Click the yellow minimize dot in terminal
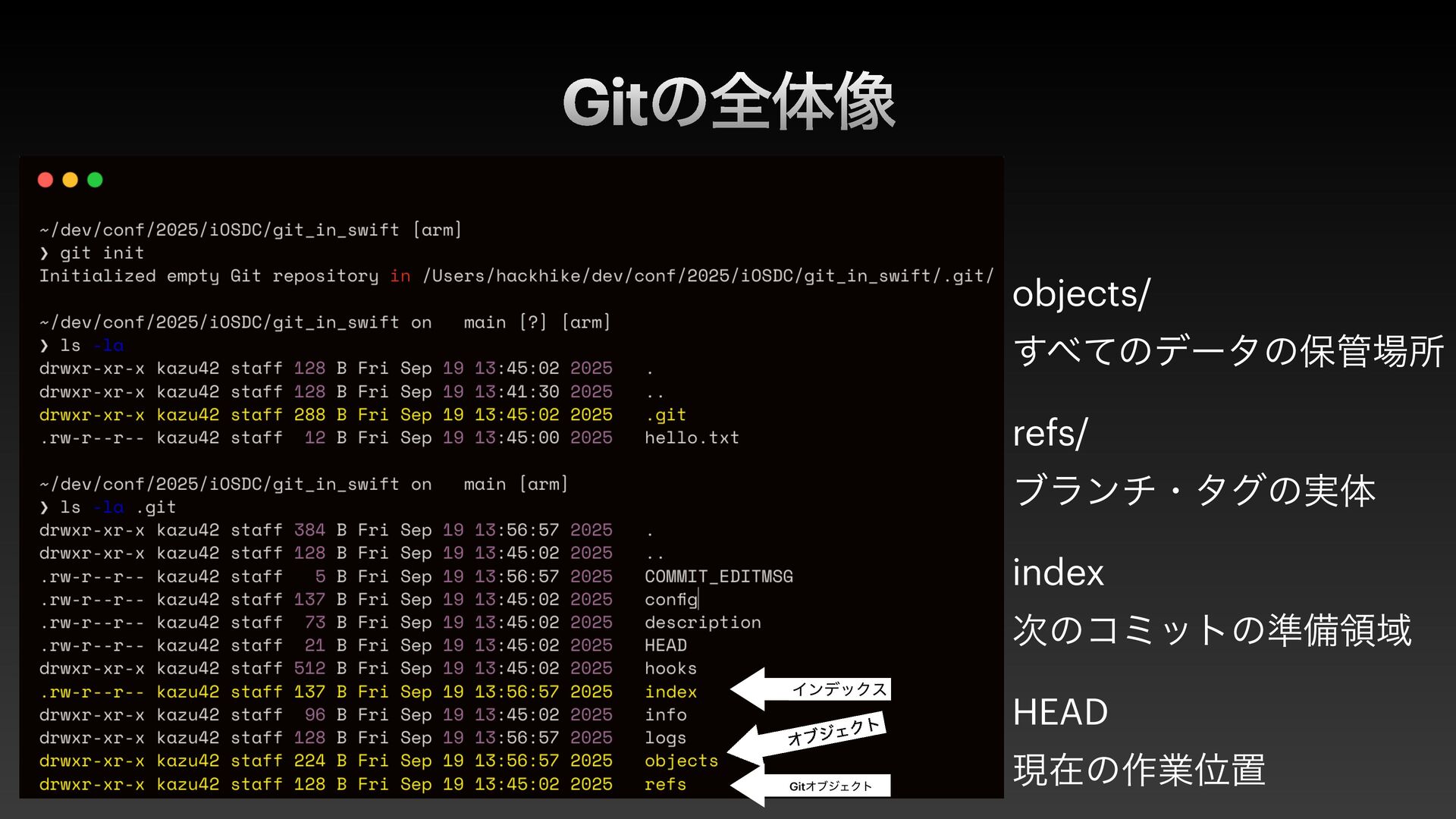 coord(70,180)
